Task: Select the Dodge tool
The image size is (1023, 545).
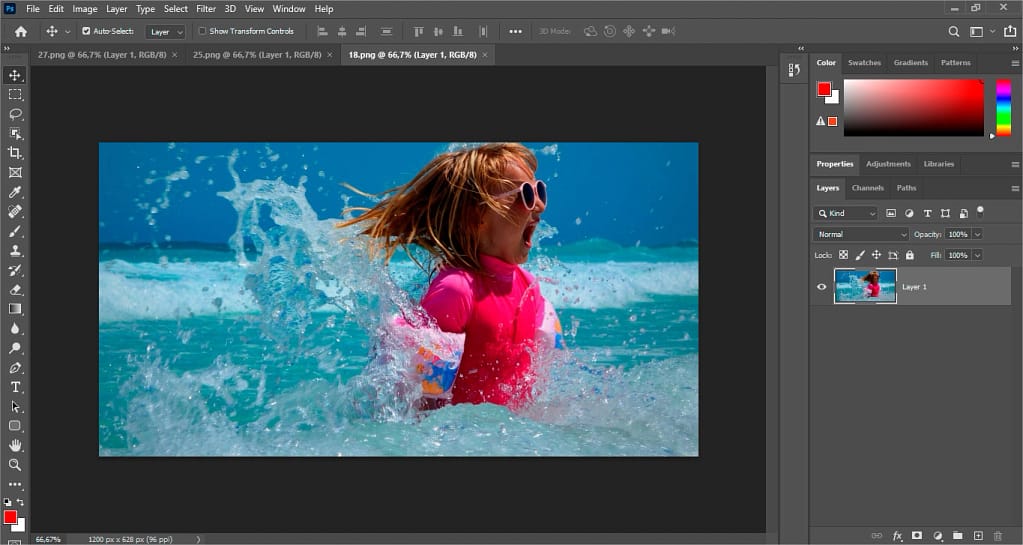Action: pyautogui.click(x=15, y=348)
